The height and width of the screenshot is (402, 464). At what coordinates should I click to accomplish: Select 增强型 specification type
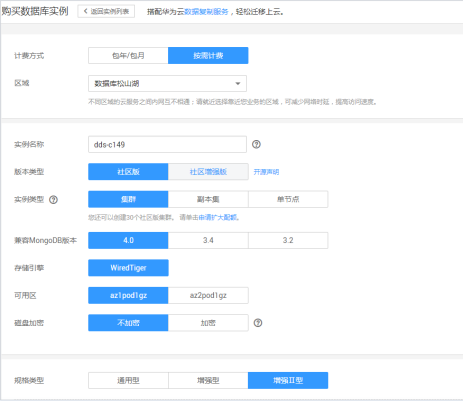[208, 380]
